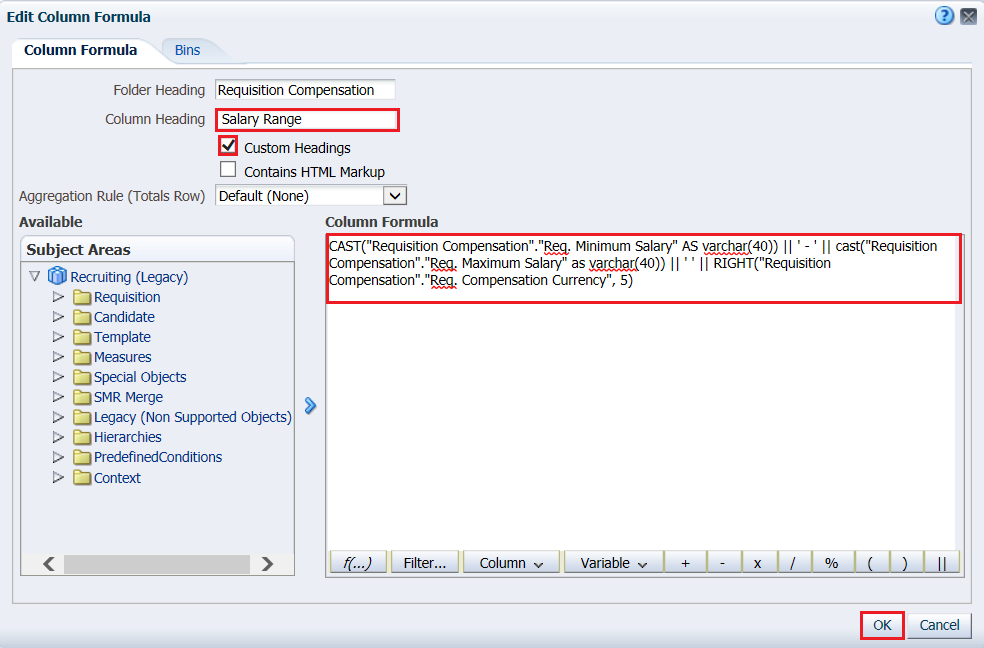Select the Hierarchies folder icon
This screenshot has height=648, width=984.
point(82,437)
